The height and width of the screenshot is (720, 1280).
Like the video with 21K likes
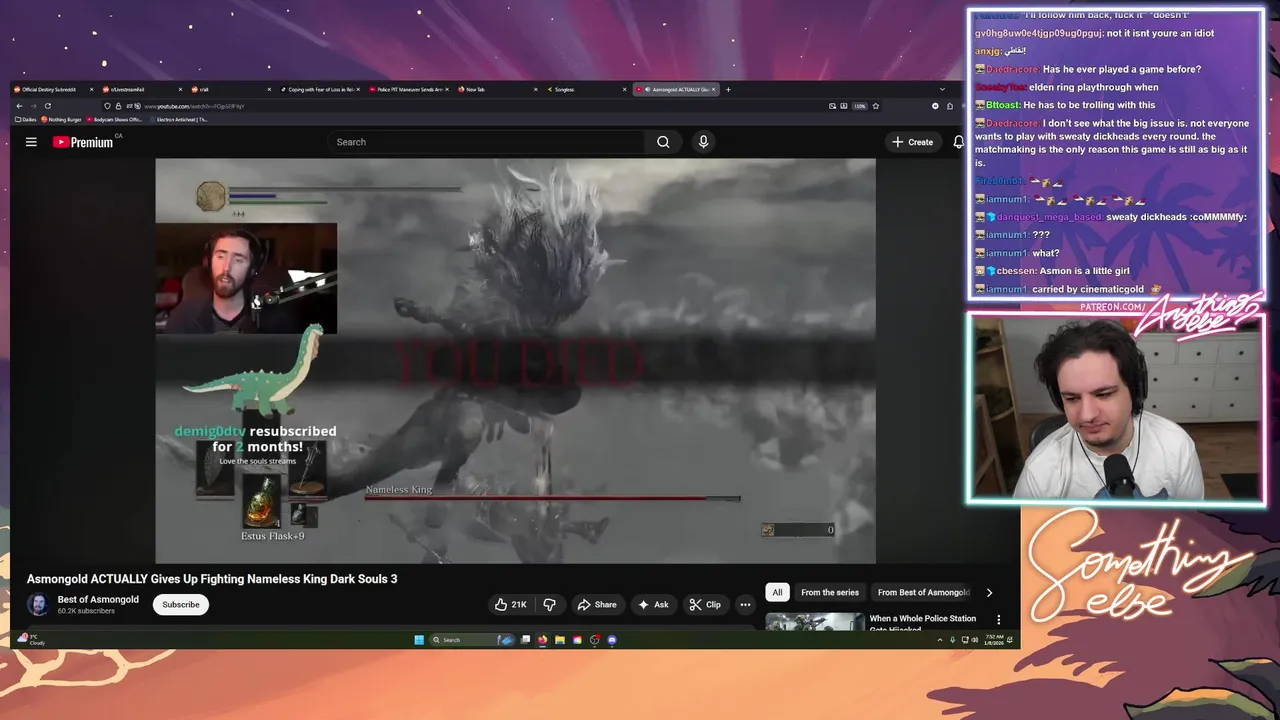point(511,604)
